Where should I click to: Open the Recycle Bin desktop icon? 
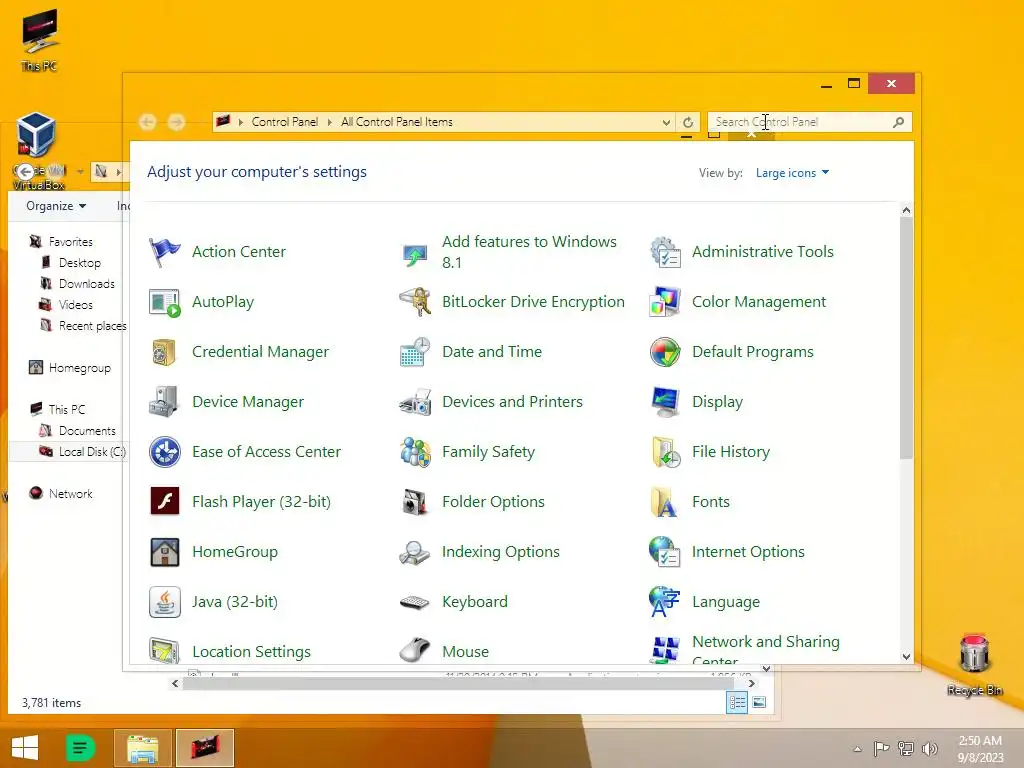tap(974, 664)
